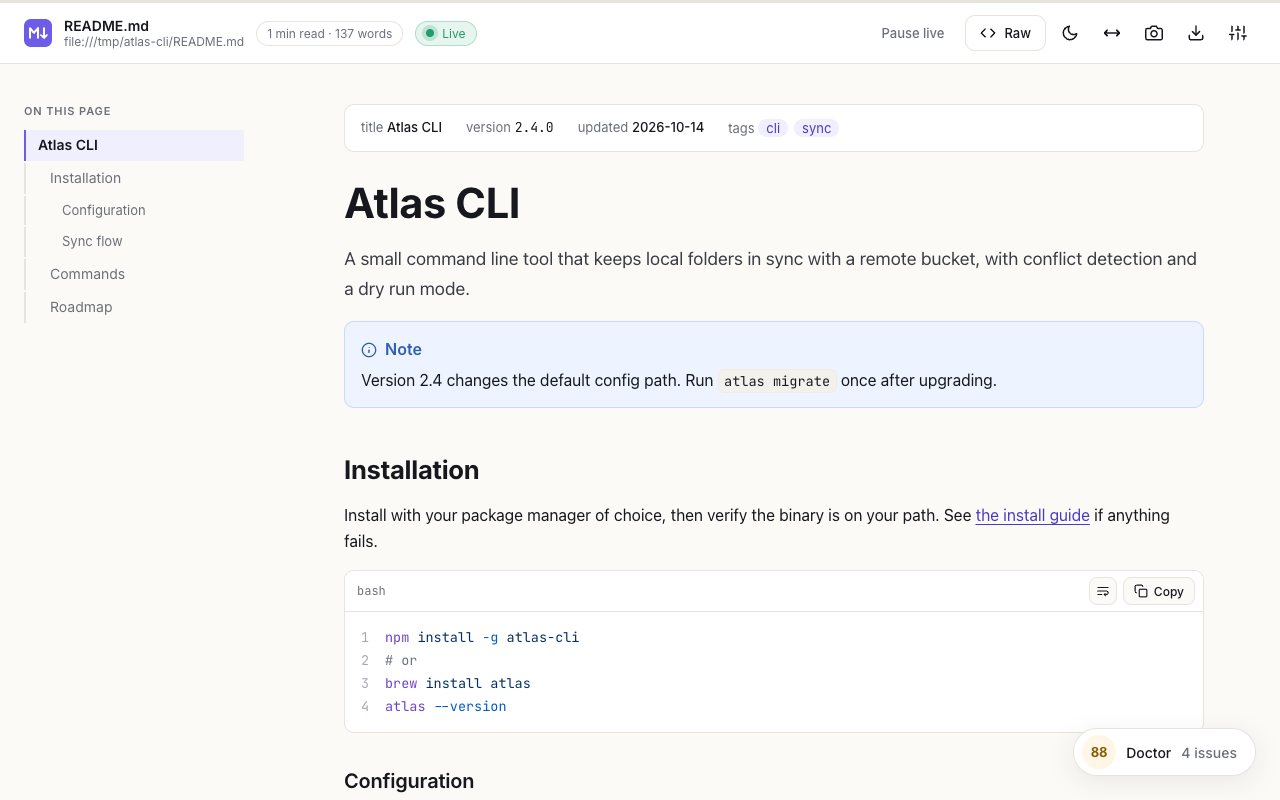
Task: Click the README.md file name
Action: click(106, 26)
